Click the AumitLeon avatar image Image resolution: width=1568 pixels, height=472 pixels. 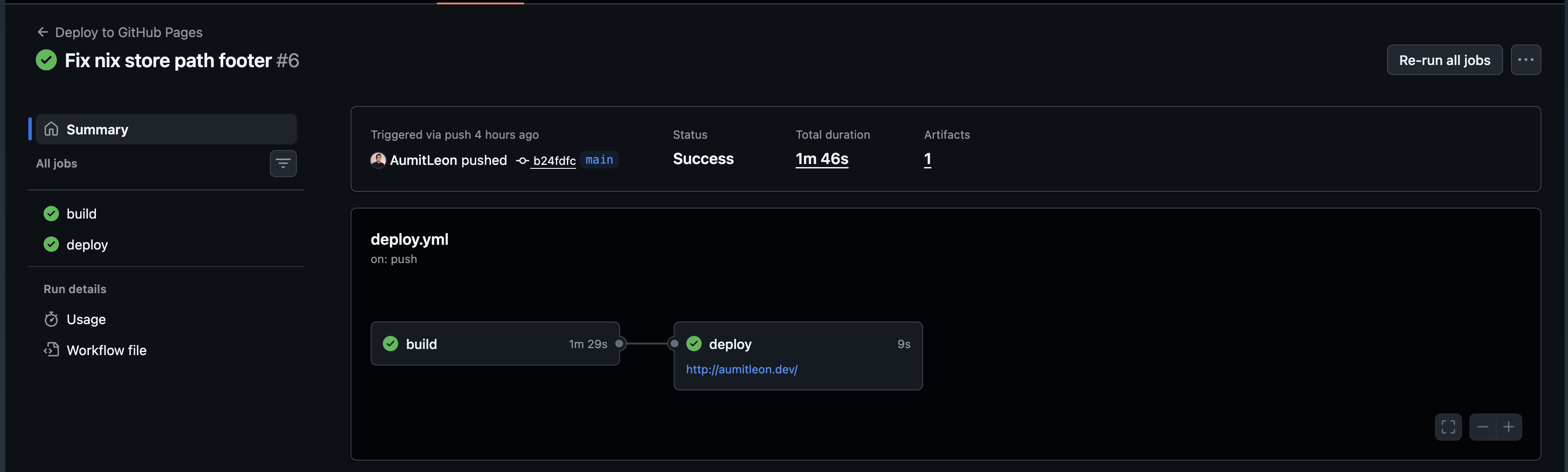378,160
